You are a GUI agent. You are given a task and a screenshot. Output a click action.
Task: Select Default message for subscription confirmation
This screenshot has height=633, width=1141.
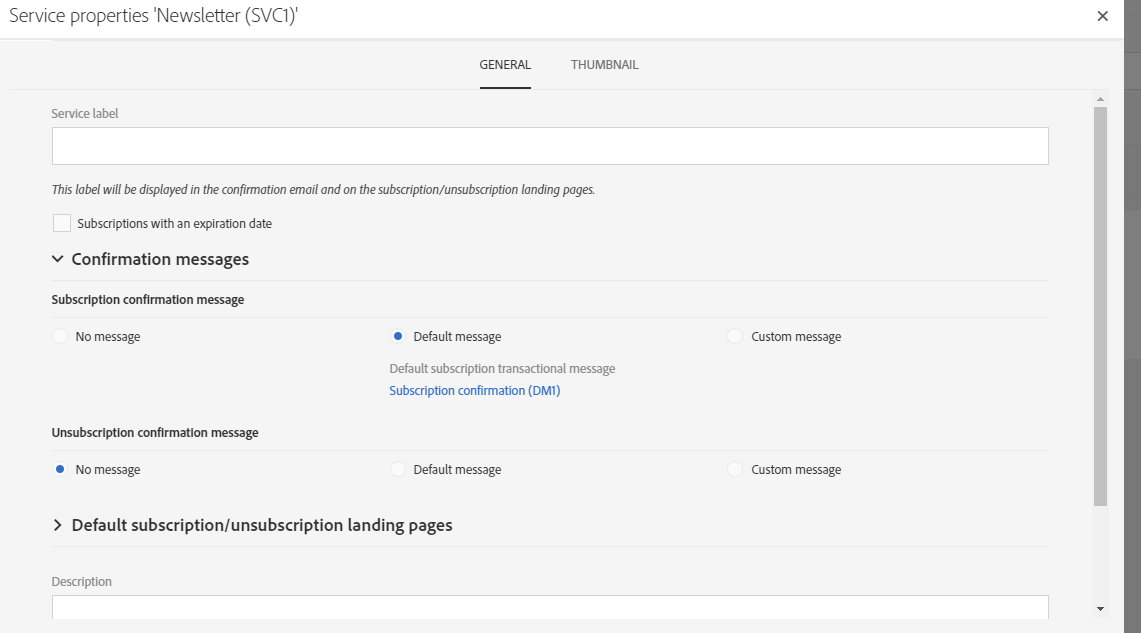(x=399, y=337)
